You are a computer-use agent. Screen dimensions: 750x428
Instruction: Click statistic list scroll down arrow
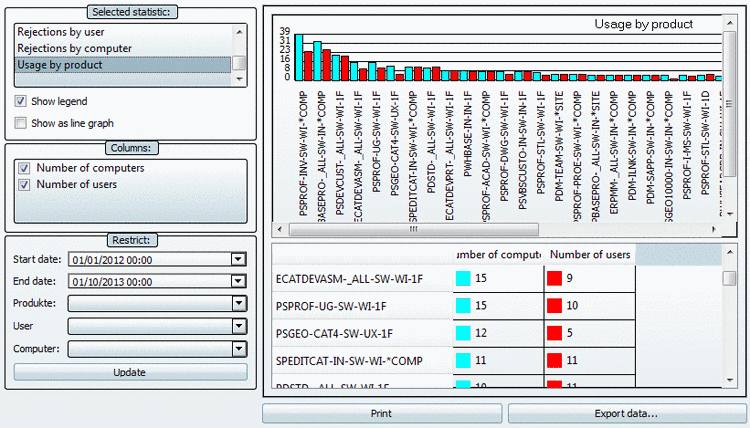240,79
